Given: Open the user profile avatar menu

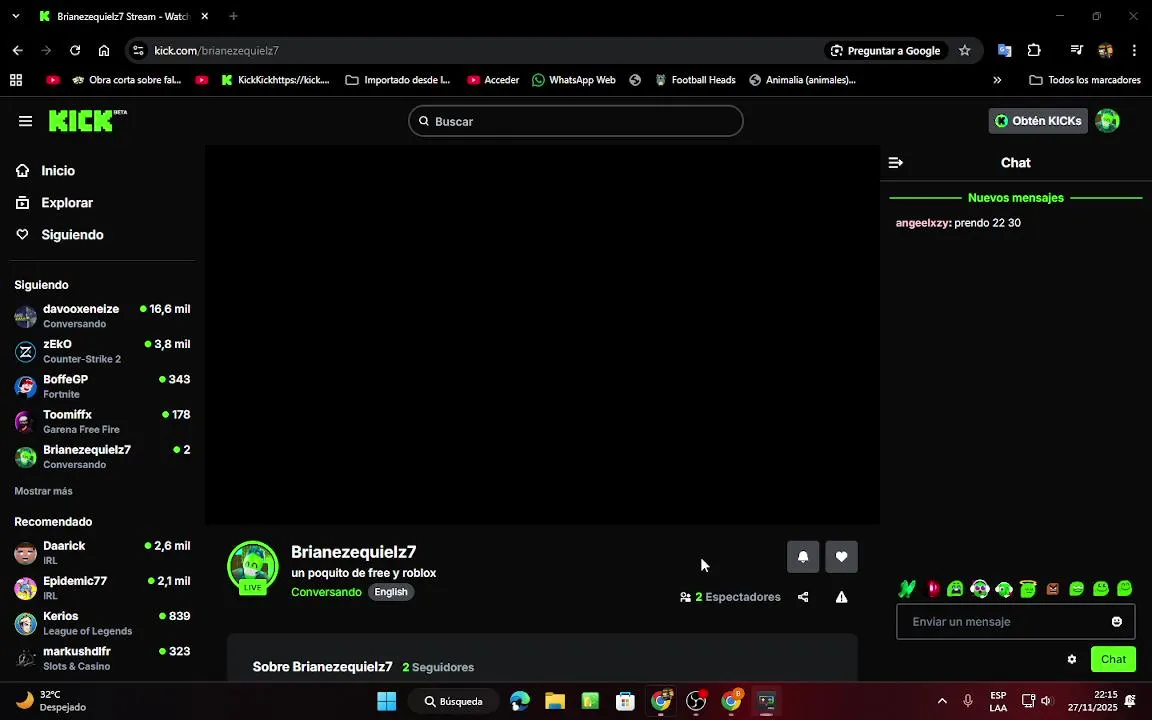Looking at the screenshot, I should point(1107,121).
